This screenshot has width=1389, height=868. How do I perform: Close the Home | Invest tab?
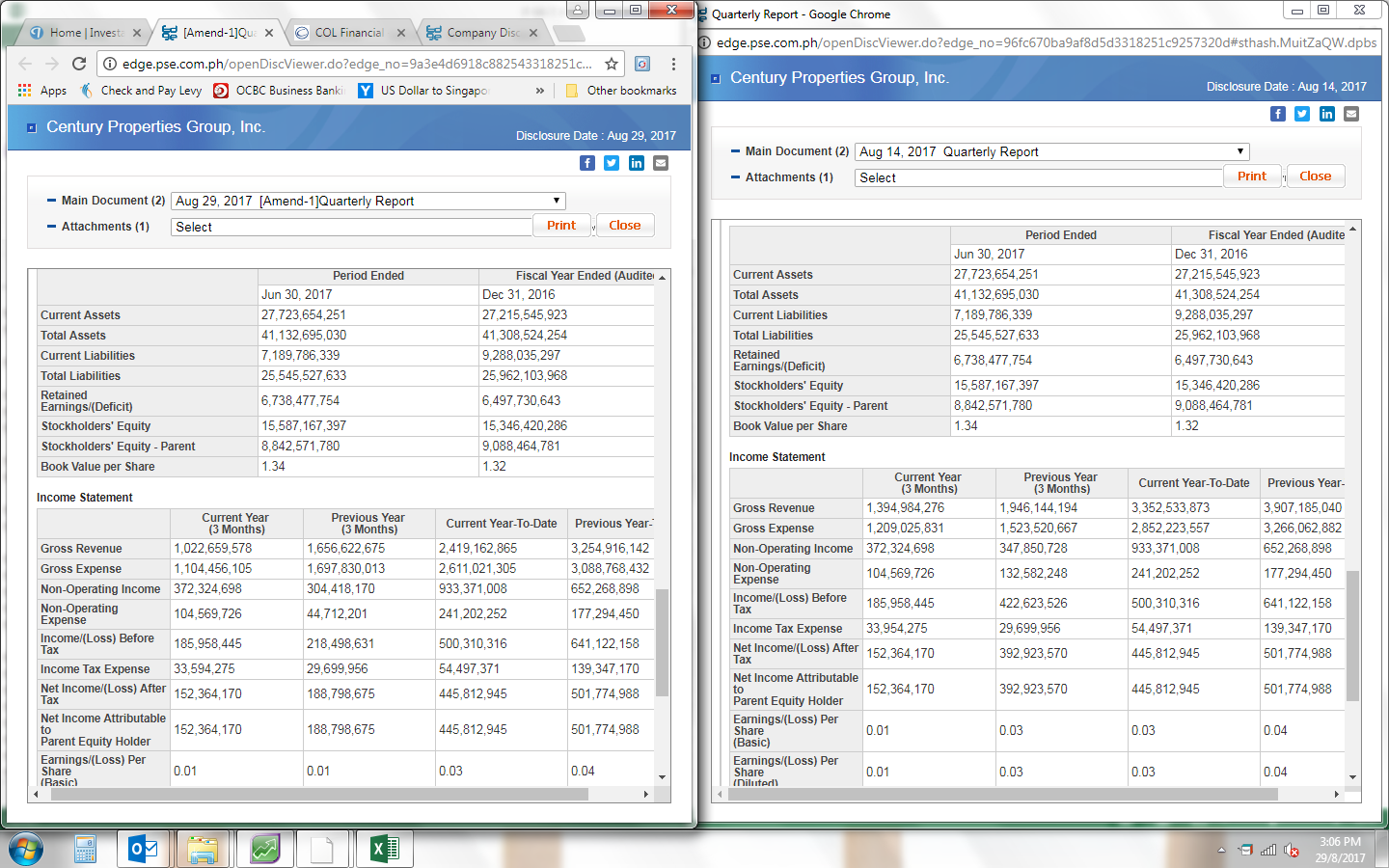(137, 33)
